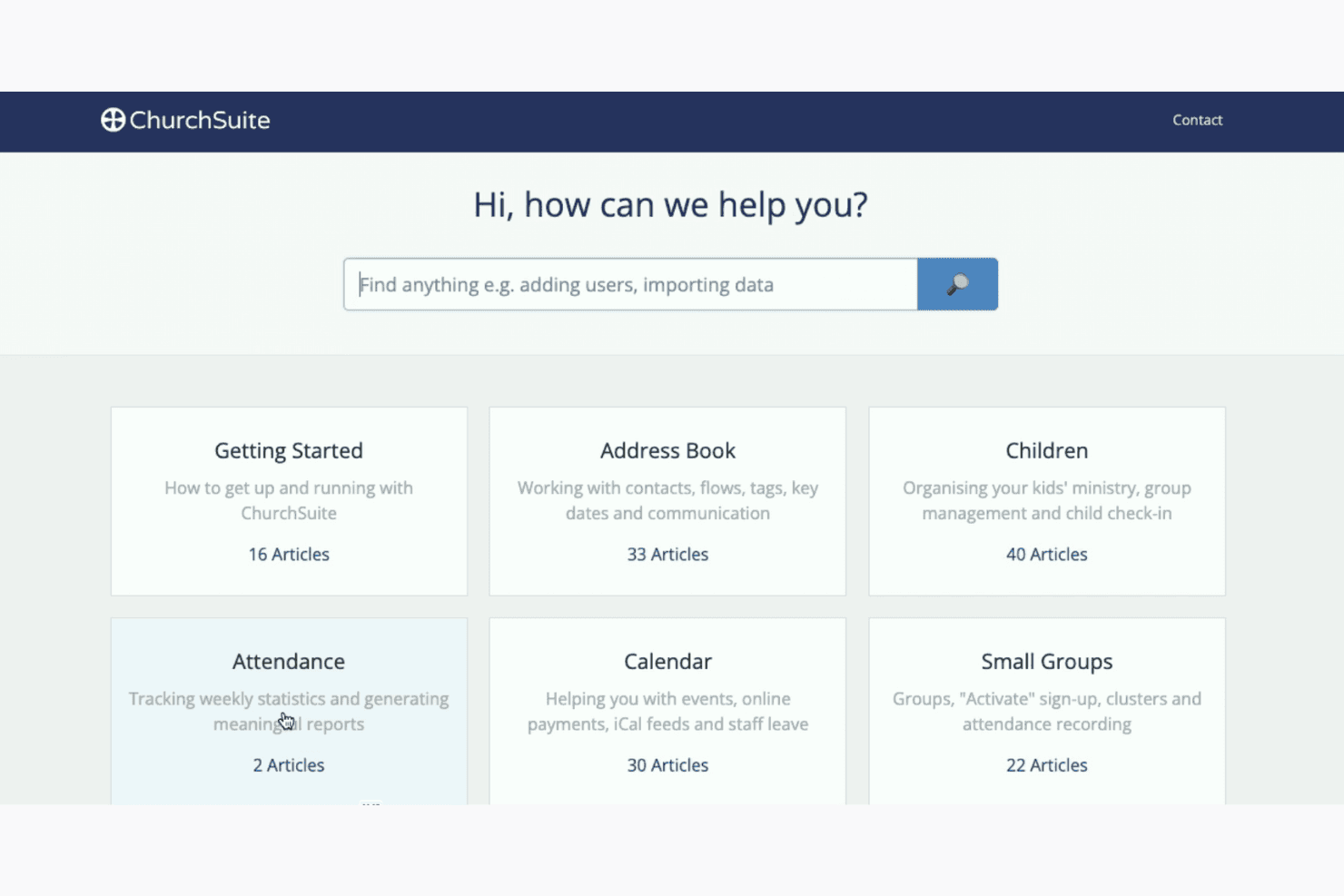The image size is (1344, 896).
Task: Click the "40 Articles" count
Action: tap(1046, 555)
